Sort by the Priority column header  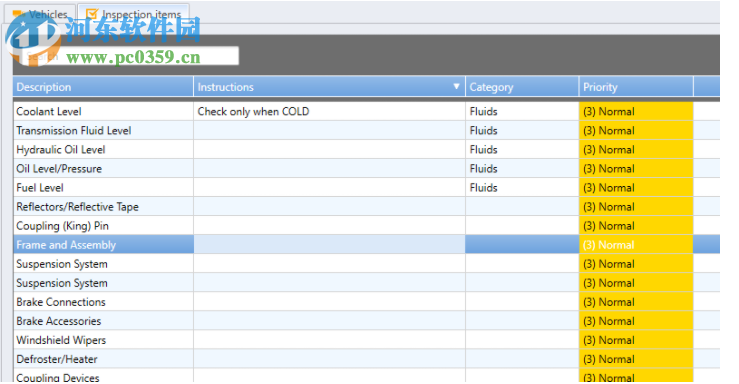click(636, 87)
